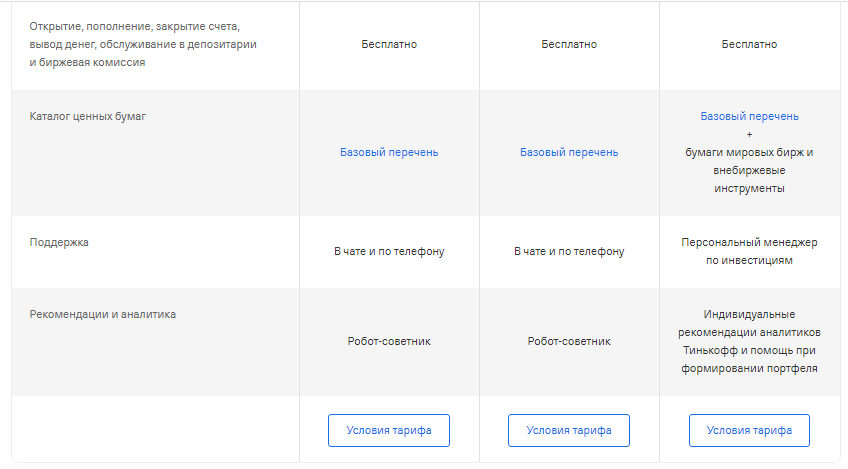The width and height of the screenshot is (848, 469).
Task: Follow Базовый перечень link in leftmost tariff column
Action: click(x=389, y=153)
